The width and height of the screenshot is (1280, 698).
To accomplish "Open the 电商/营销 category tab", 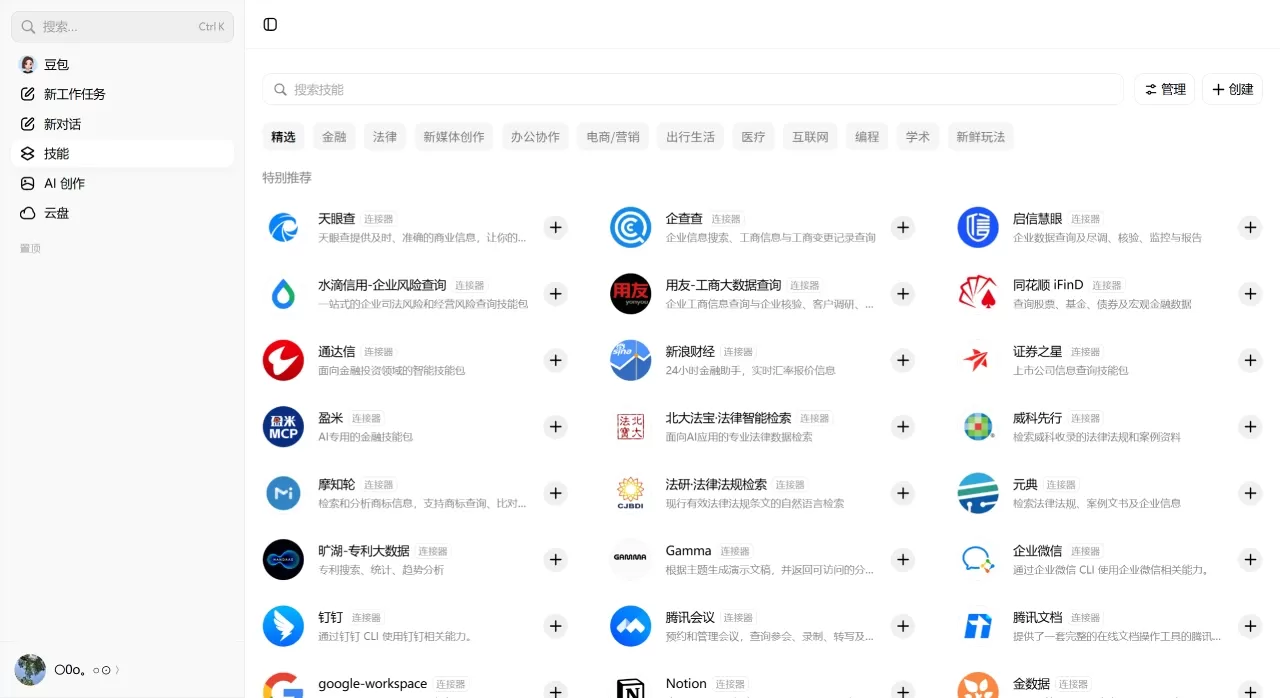I will tap(613, 137).
